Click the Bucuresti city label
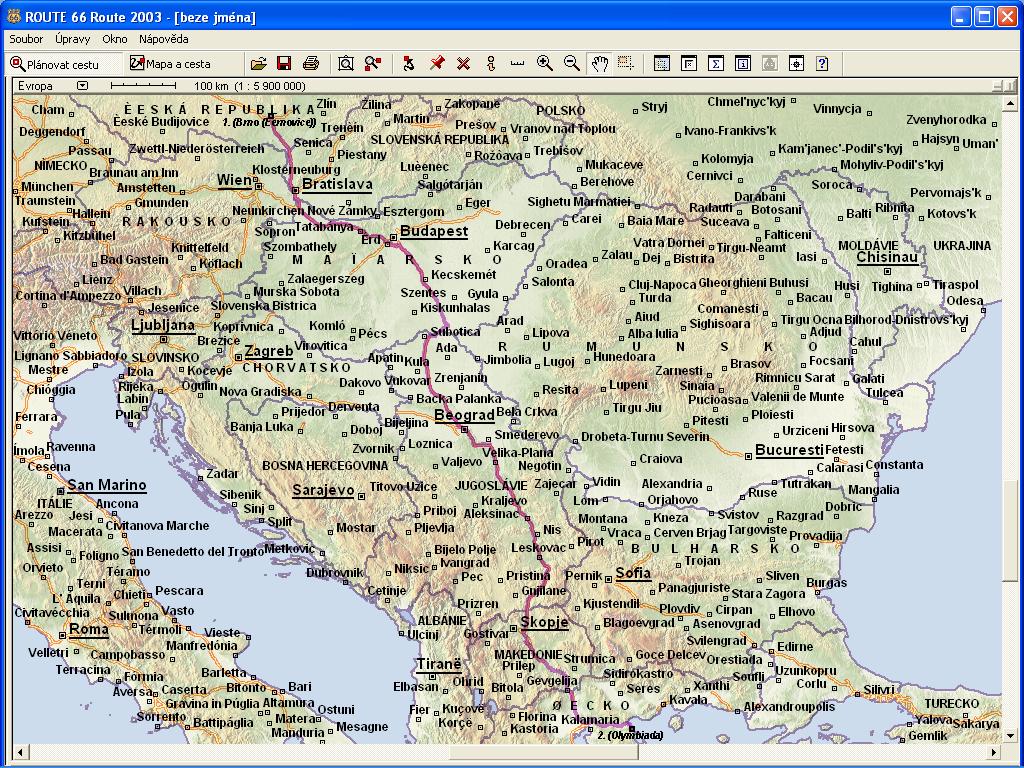This screenshot has height=768, width=1024. click(x=790, y=450)
